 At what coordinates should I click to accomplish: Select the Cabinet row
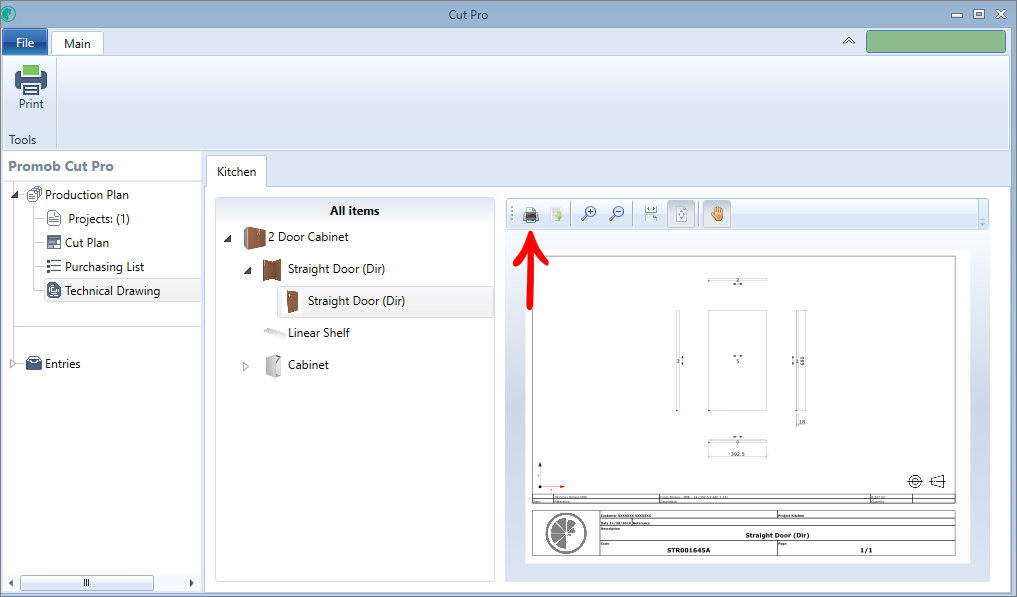[308, 365]
